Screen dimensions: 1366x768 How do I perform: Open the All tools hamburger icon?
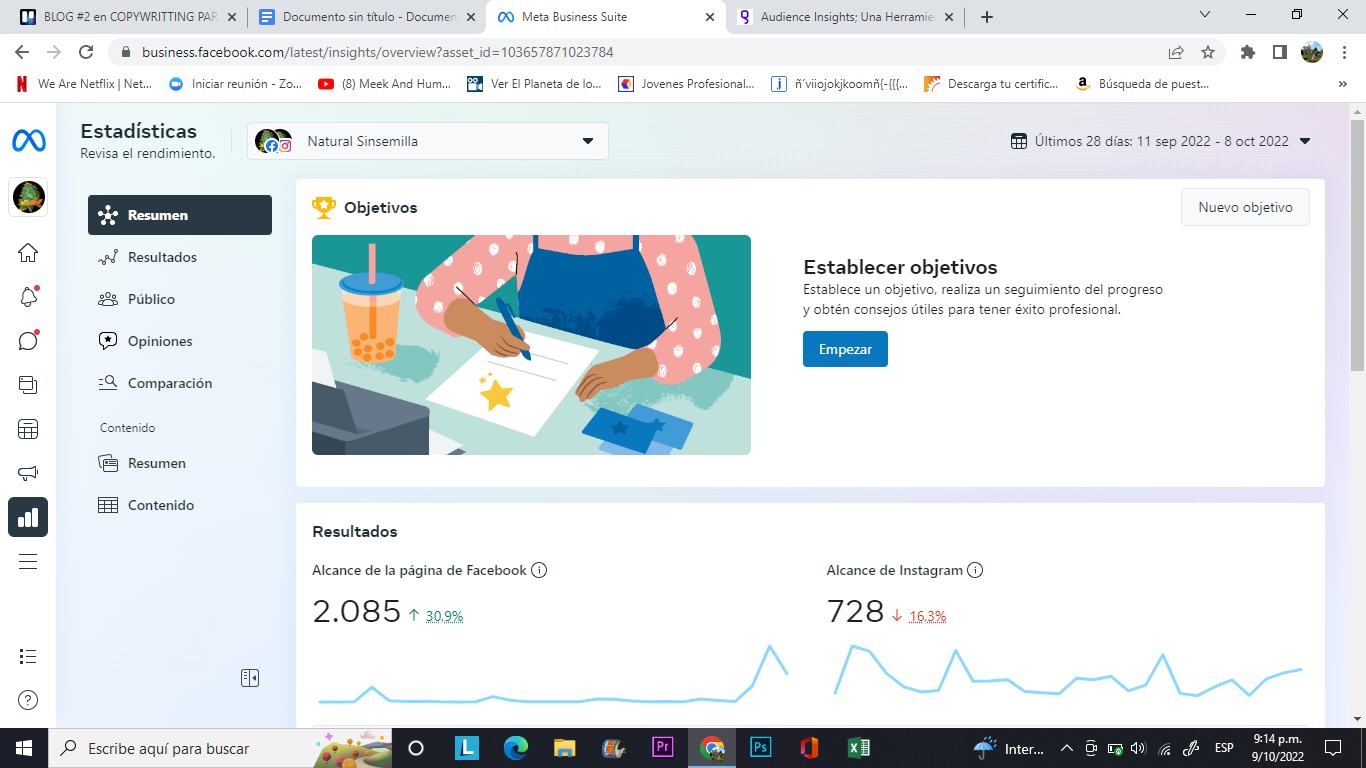point(28,561)
